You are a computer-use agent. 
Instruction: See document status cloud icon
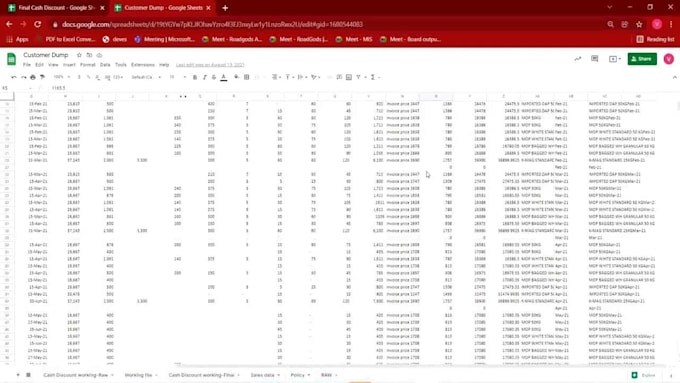(x=99, y=55)
